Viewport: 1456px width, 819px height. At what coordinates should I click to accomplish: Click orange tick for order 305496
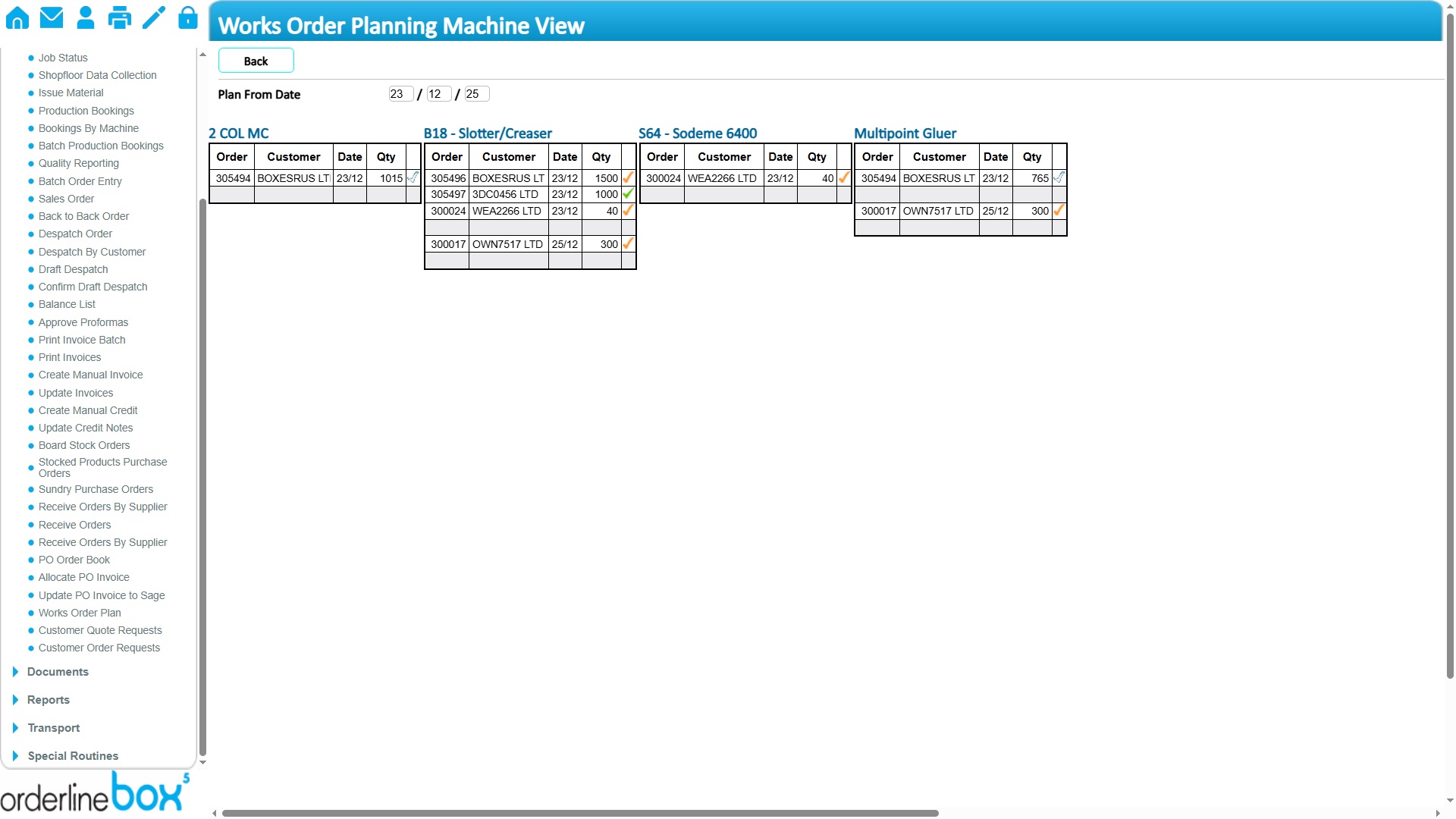[x=628, y=177]
